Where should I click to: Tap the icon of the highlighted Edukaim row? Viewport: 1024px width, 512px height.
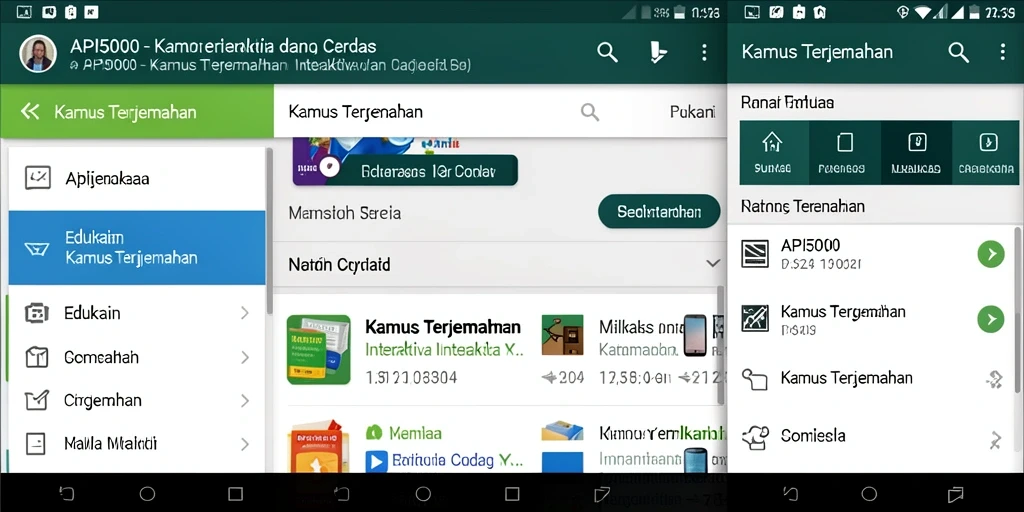36,248
